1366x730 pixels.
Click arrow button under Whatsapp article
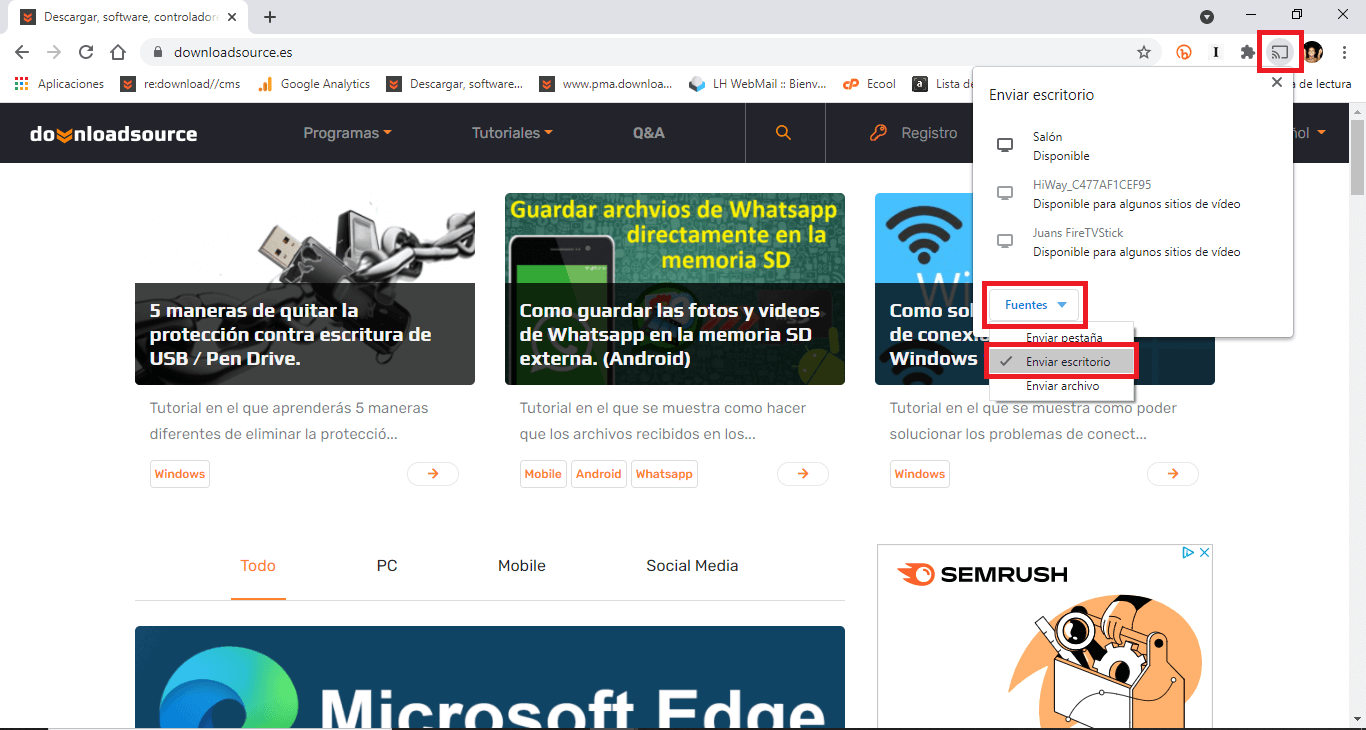coord(803,474)
